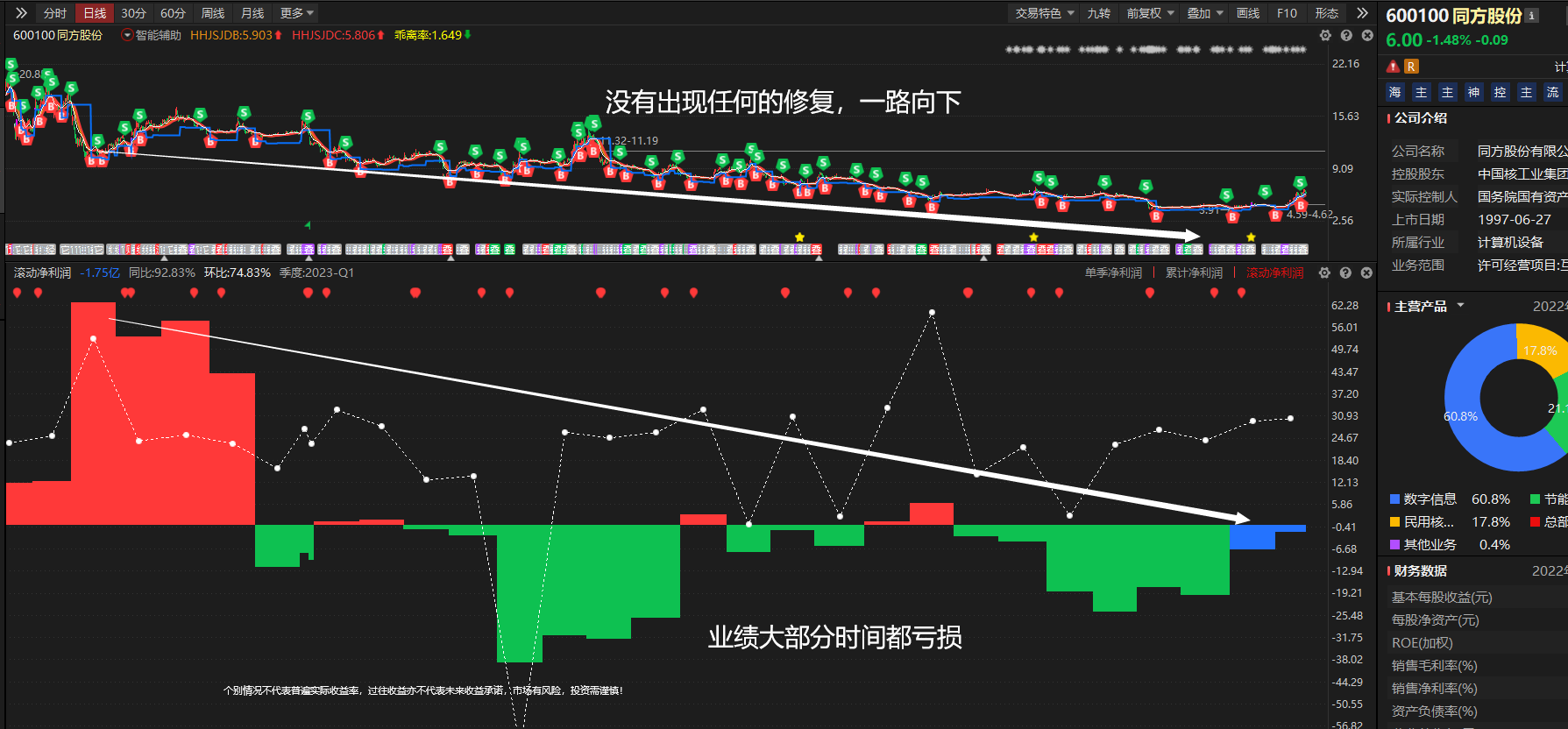Viewport: 1568px width, 729px height.
Task: Click the red warning triangle icon
Action: tap(1393, 67)
